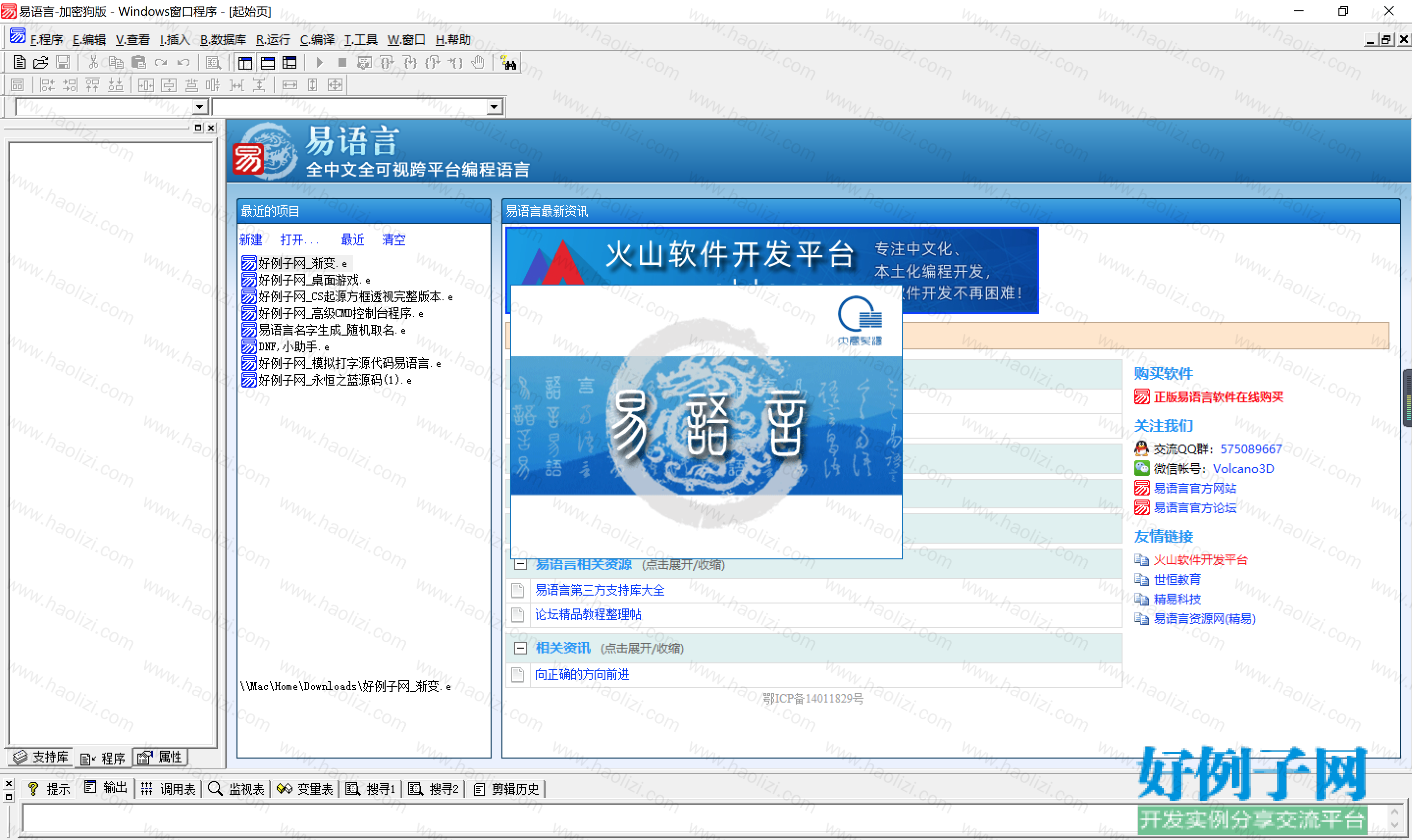Click the 新建 link in recent projects
This screenshot has width=1412, height=840.
pyautogui.click(x=251, y=239)
